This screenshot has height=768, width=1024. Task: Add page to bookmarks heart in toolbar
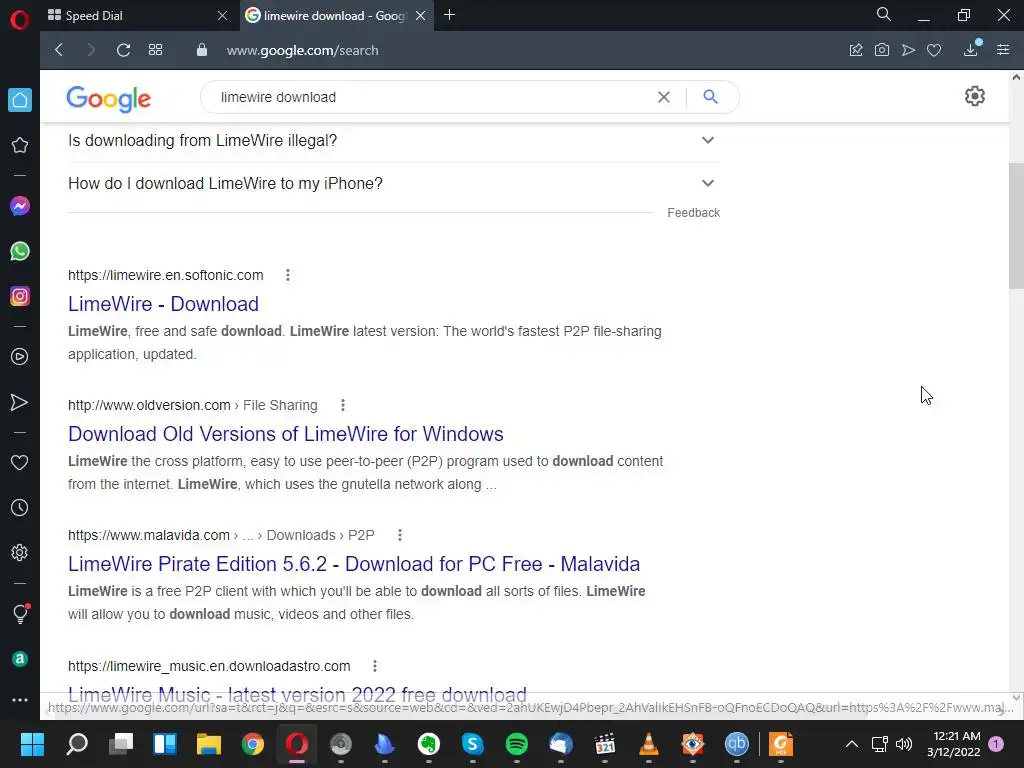934,50
